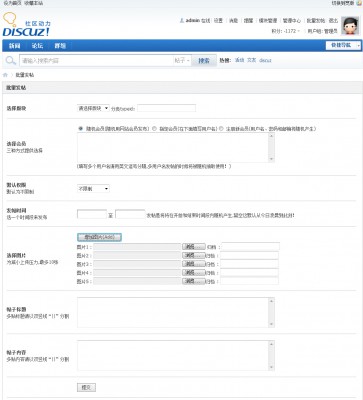Screen dimensions: 363x400
Task: Click the first top-left header link
Action: [x=12, y=3]
